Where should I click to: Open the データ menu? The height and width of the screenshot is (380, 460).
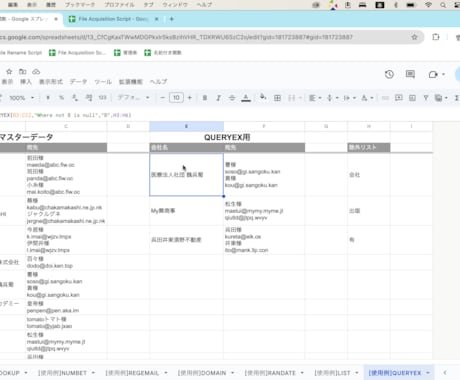tap(78, 82)
